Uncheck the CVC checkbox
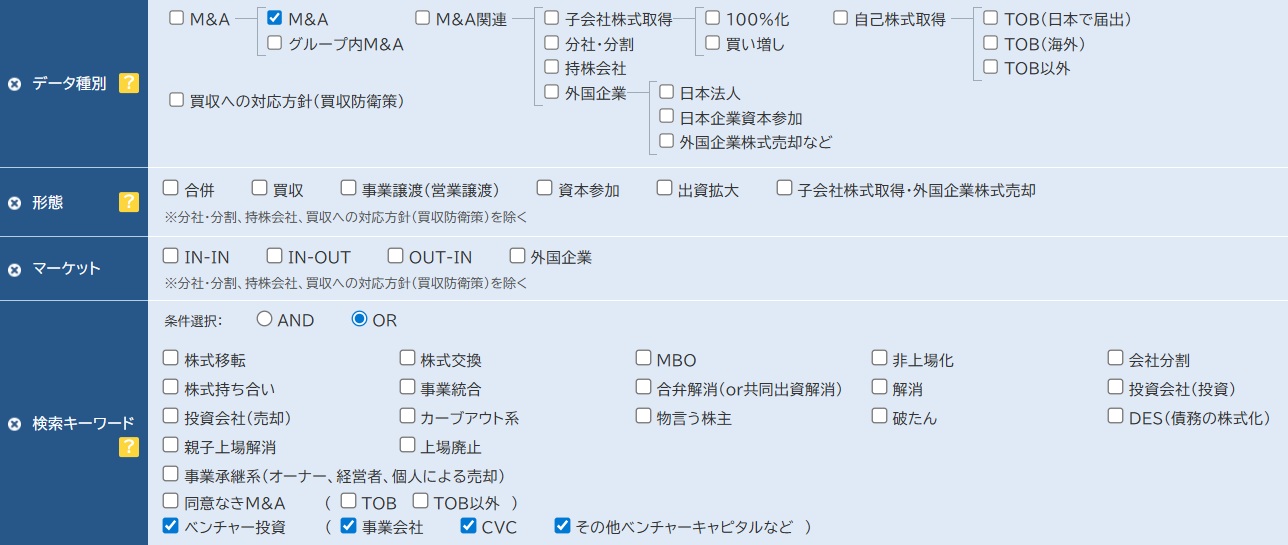1288x545 pixels. pos(468,526)
